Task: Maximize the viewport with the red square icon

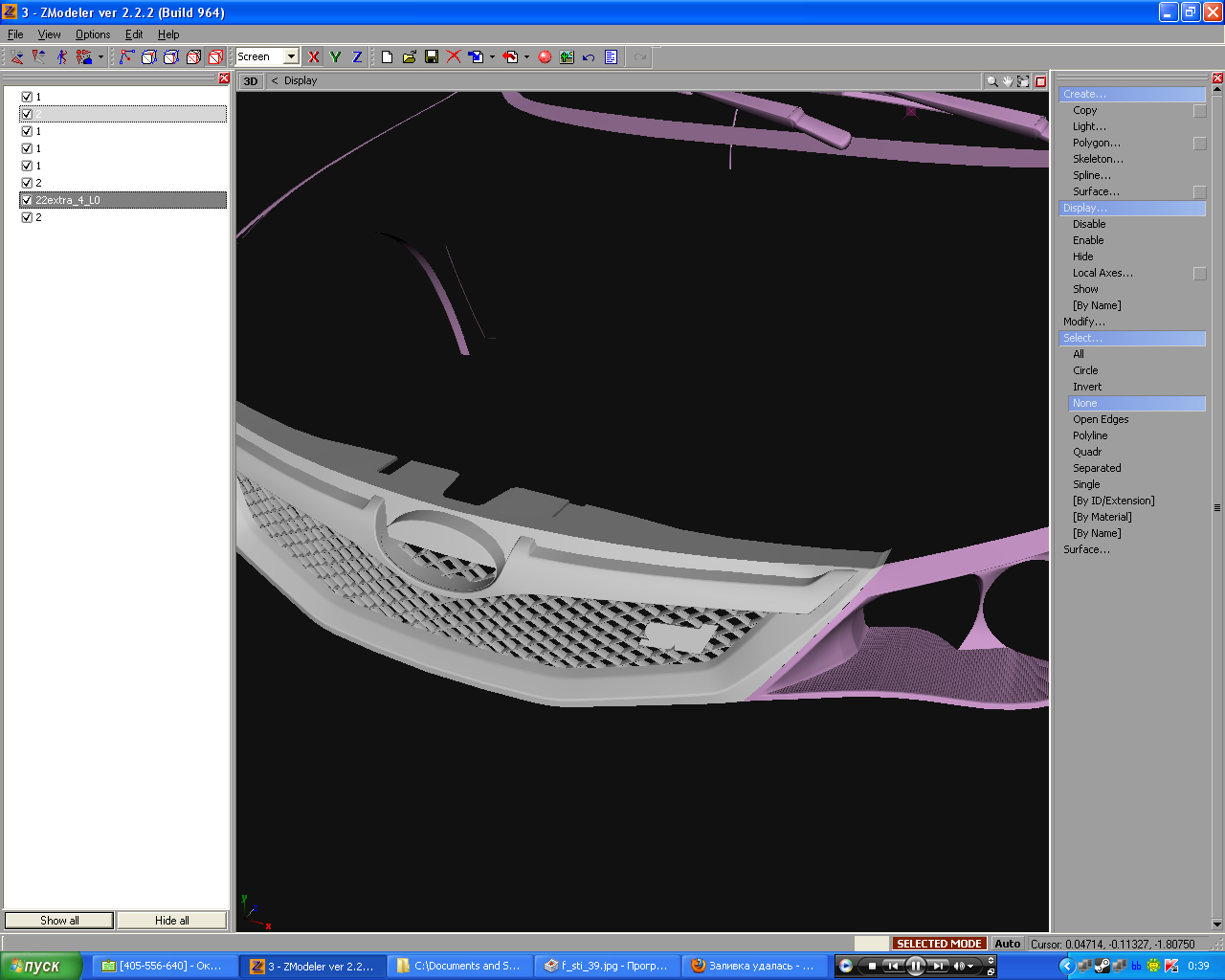Action: [x=1040, y=81]
